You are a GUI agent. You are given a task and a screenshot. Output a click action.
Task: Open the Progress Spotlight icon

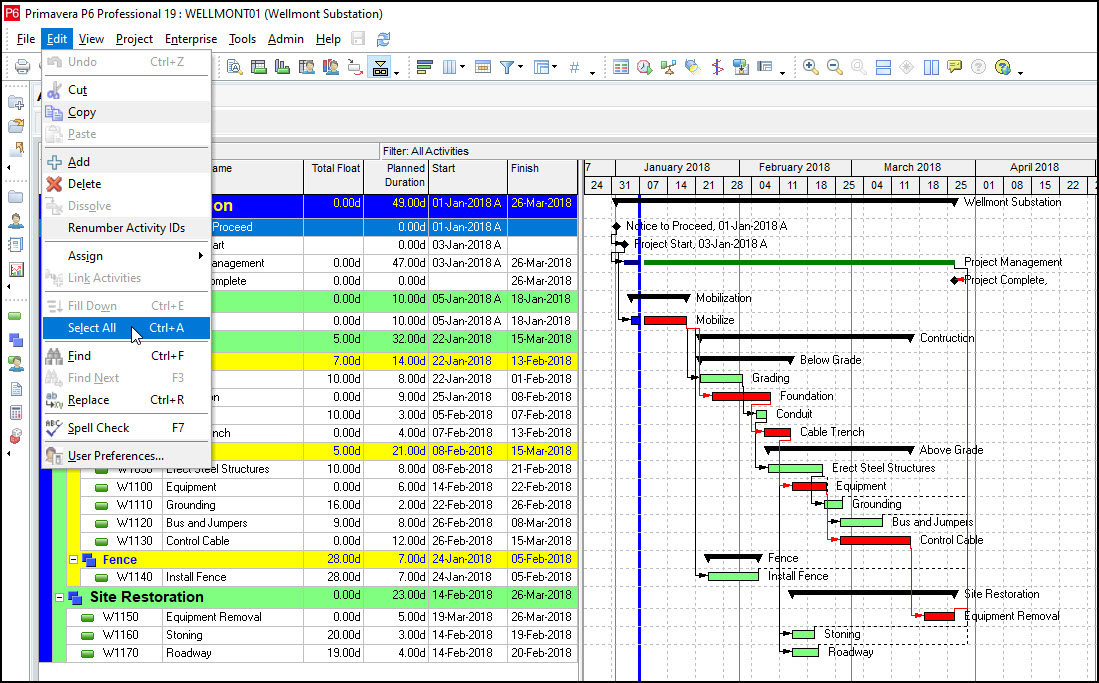(x=692, y=67)
